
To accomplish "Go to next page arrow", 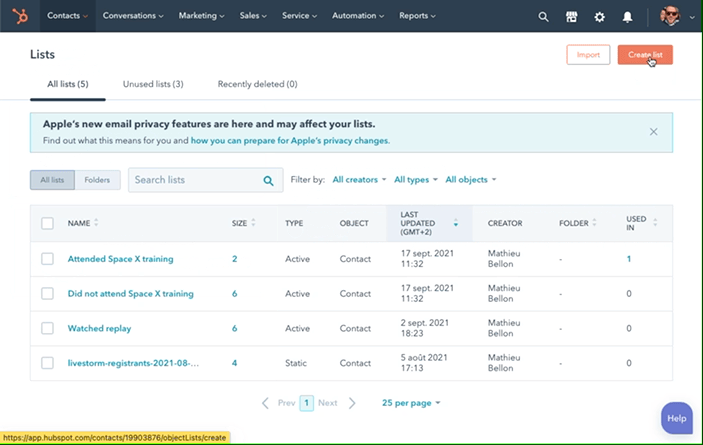I will (x=352, y=403).
